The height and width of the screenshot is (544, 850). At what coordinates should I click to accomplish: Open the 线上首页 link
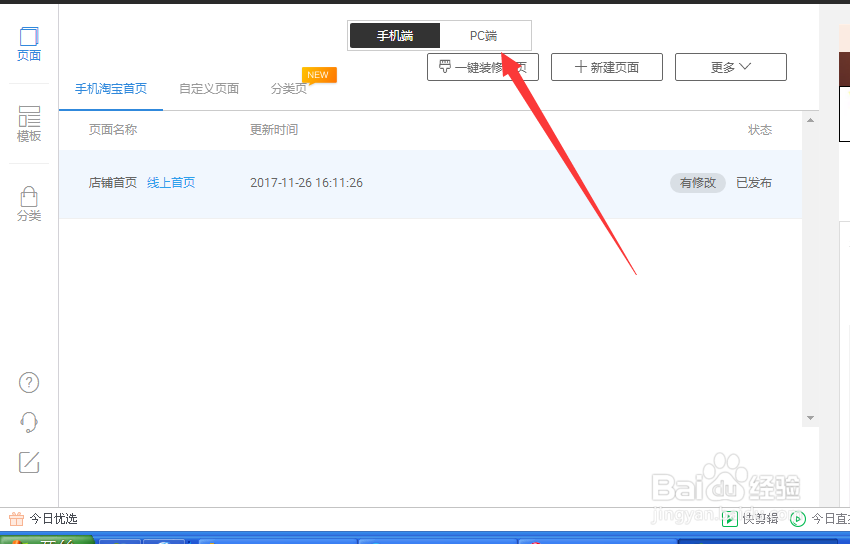171,183
